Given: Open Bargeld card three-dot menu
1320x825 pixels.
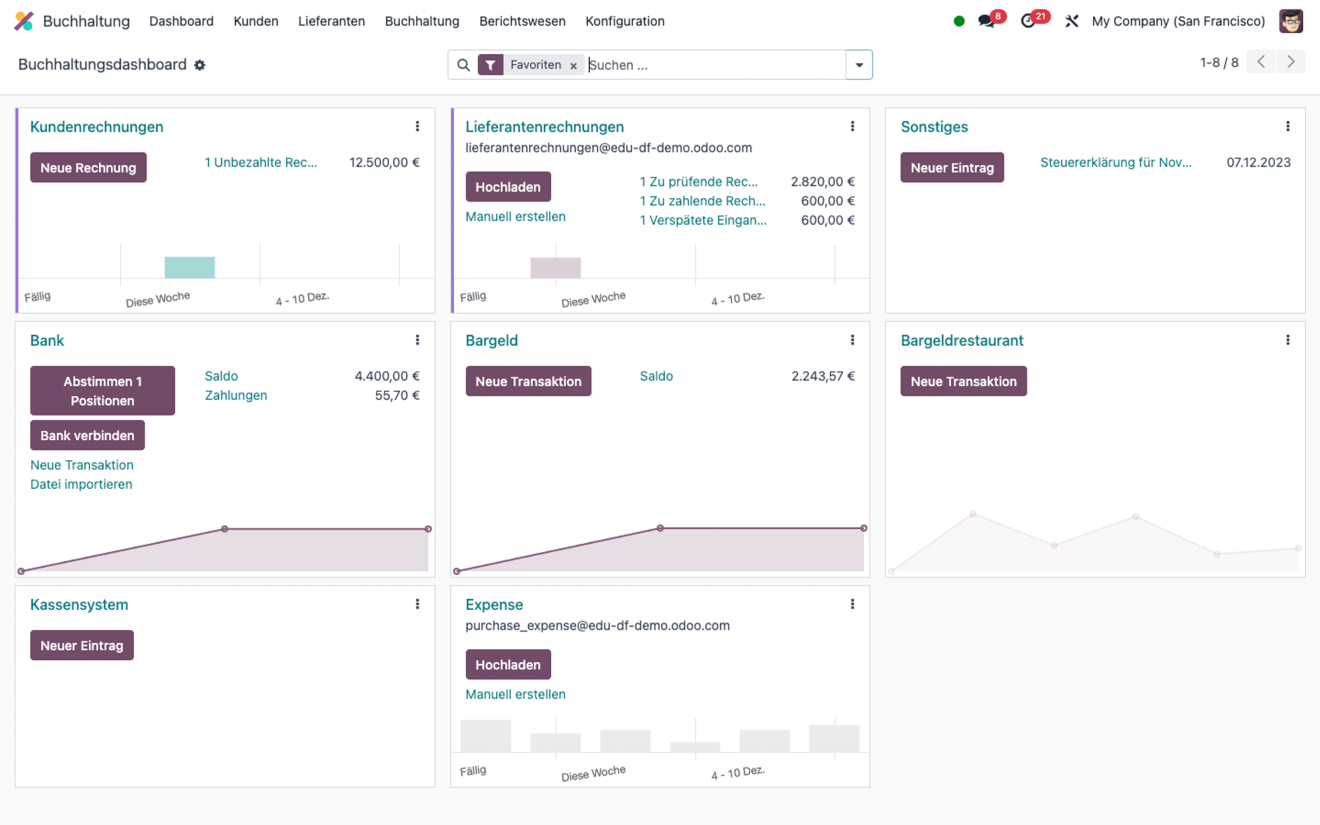Looking at the screenshot, I should pos(853,341).
